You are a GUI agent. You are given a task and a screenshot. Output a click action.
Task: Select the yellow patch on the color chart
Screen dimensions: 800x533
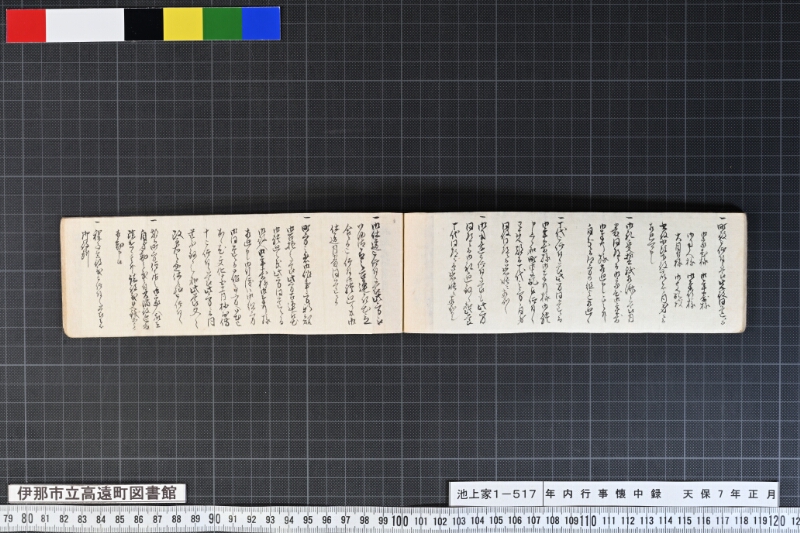coord(183,24)
